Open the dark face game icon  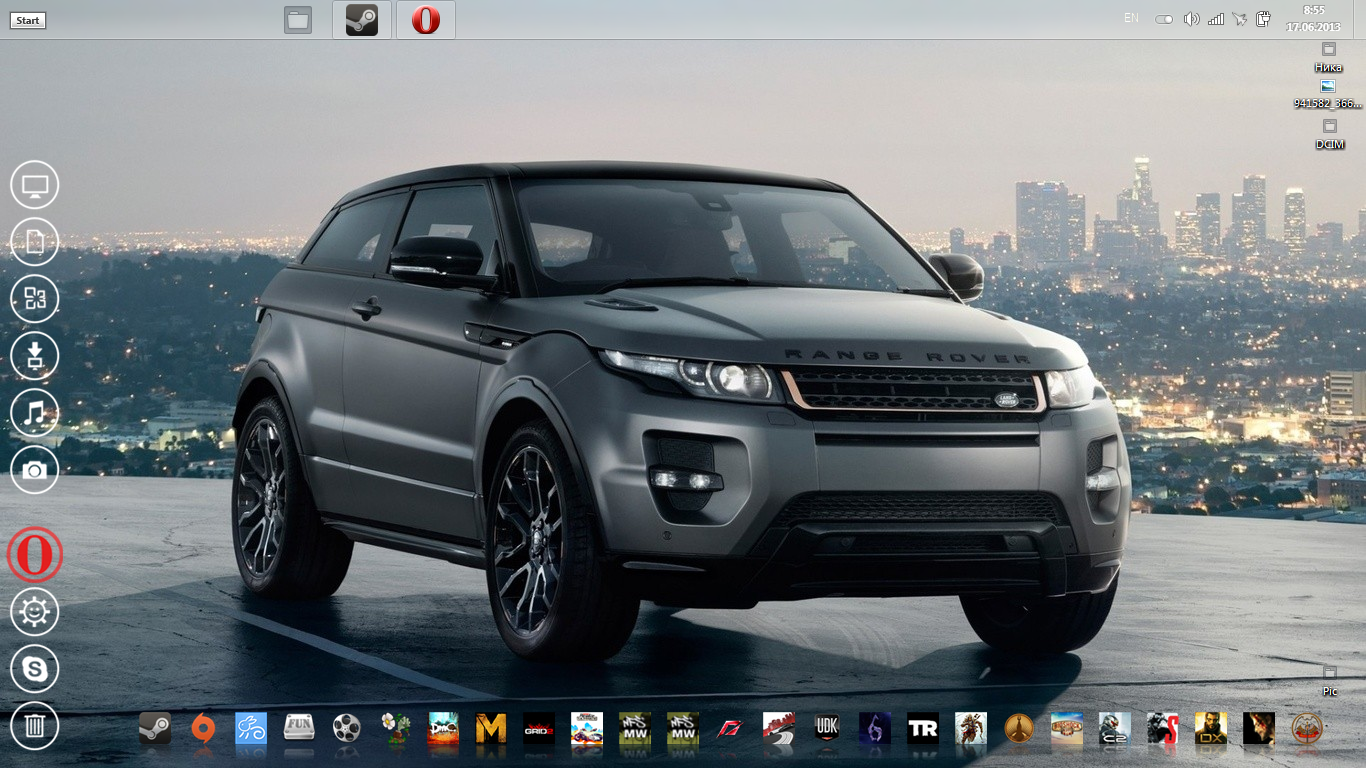tap(1259, 728)
